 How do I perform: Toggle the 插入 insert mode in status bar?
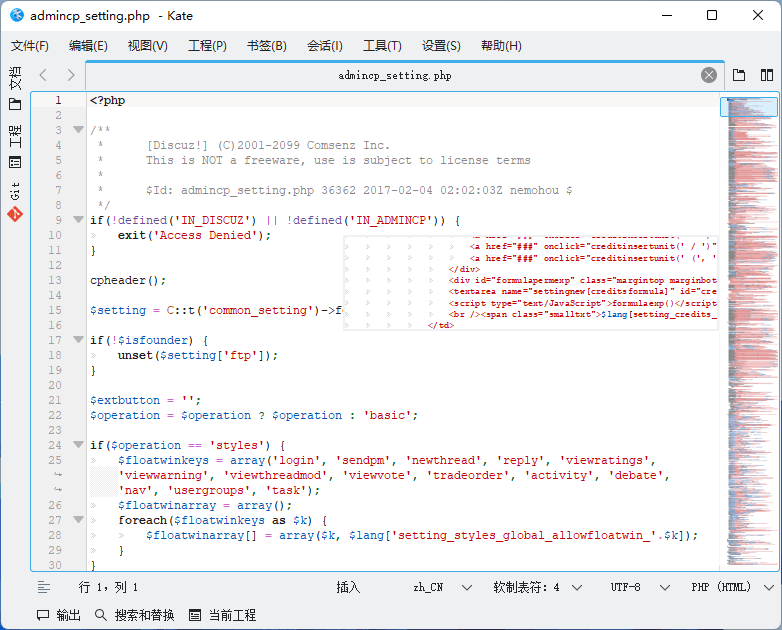click(348, 587)
